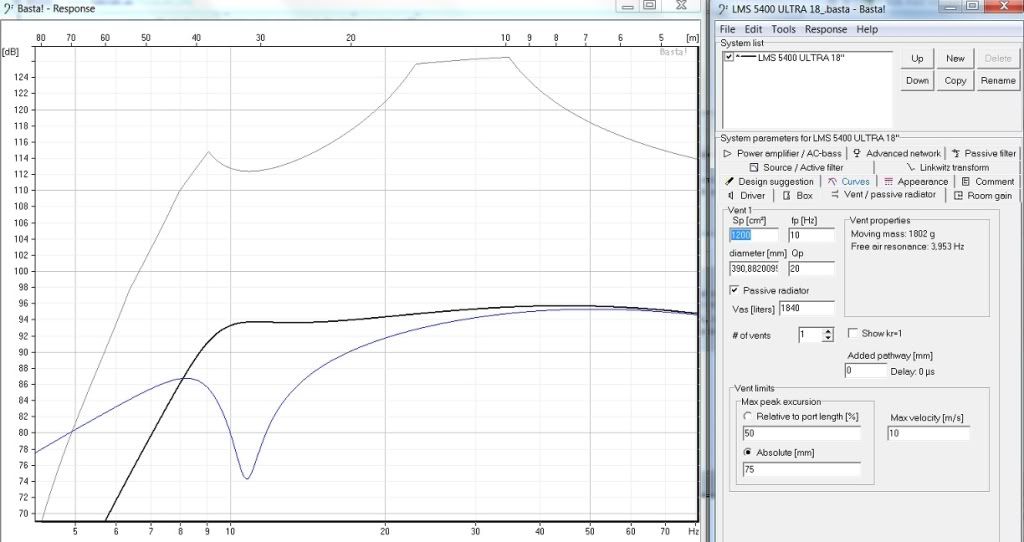This screenshot has height=542, width=1024.
Task: Select the Vent / passive radiator tab
Action: tap(883, 195)
